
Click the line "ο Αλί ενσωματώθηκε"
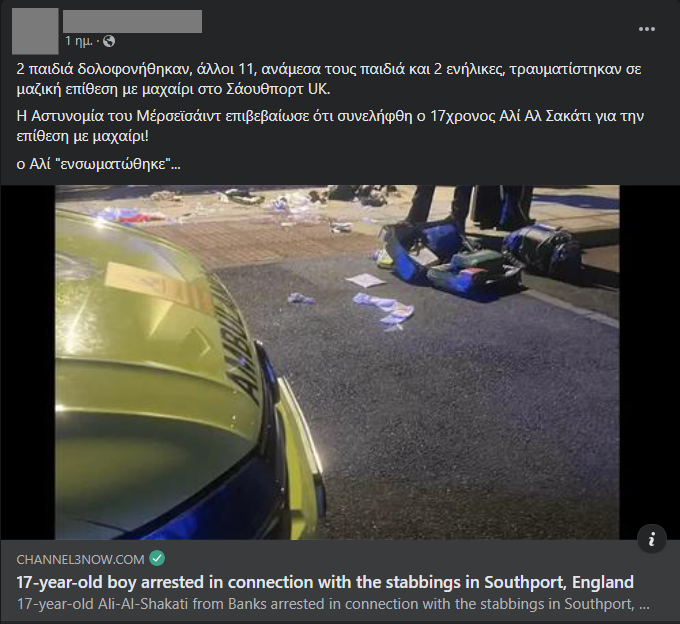coord(98,164)
